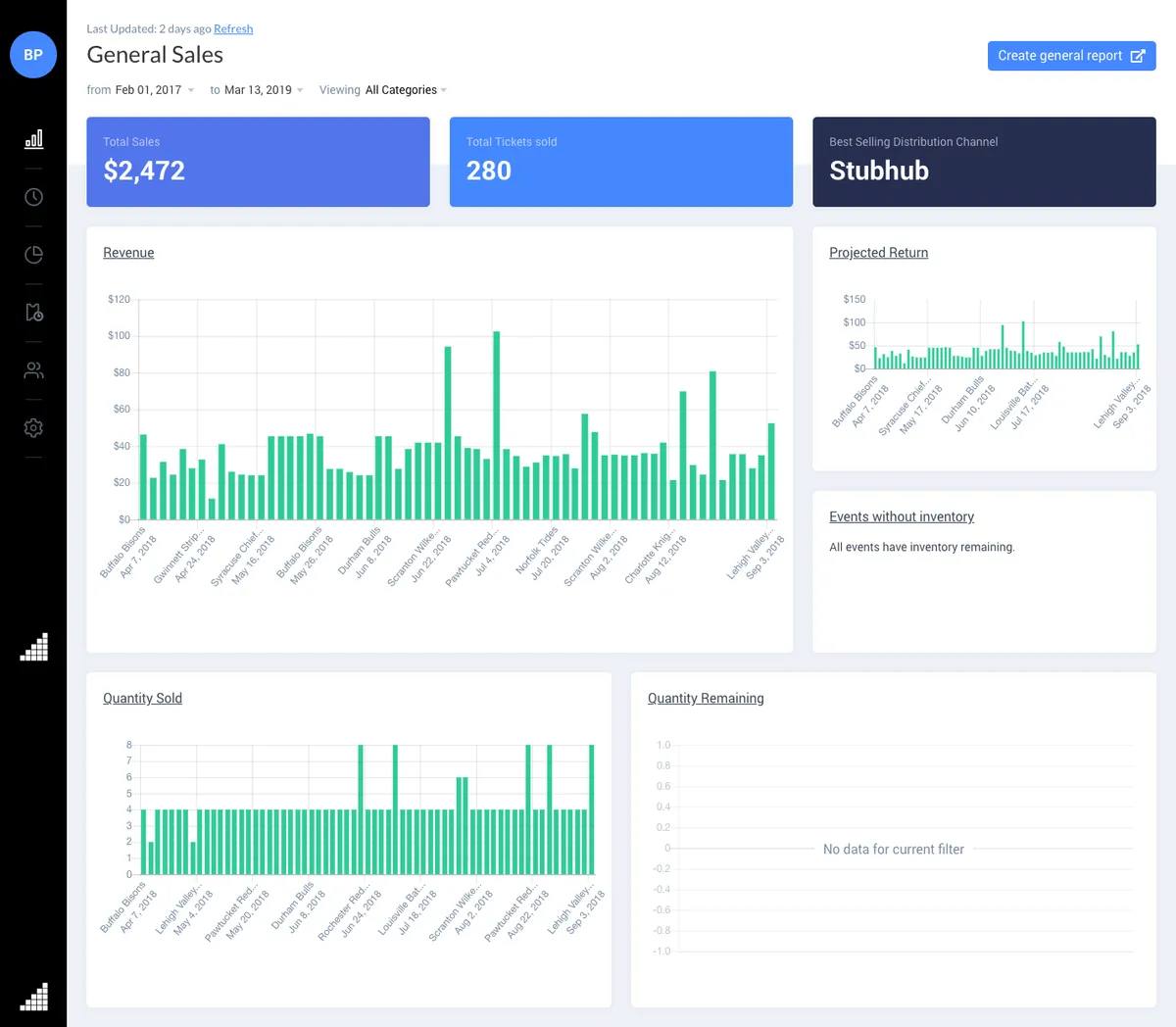This screenshot has width=1176, height=1027.
Task: Open the ticket events section icon
Action: click(x=33, y=312)
